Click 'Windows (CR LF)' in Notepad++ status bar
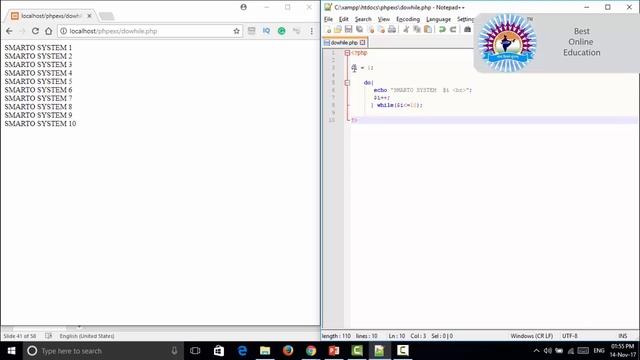 pyautogui.click(x=531, y=336)
